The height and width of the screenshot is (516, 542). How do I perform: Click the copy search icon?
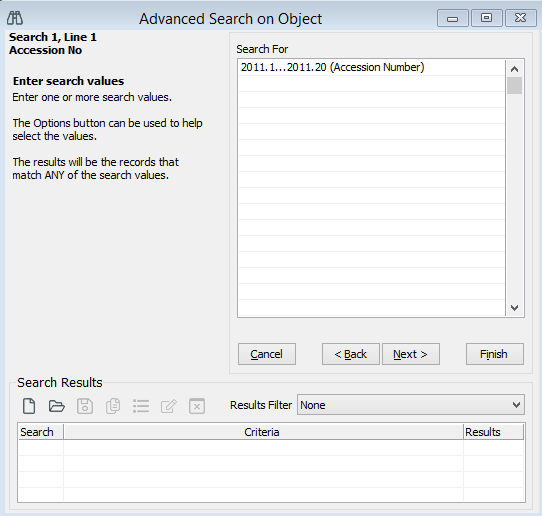[x=113, y=406]
